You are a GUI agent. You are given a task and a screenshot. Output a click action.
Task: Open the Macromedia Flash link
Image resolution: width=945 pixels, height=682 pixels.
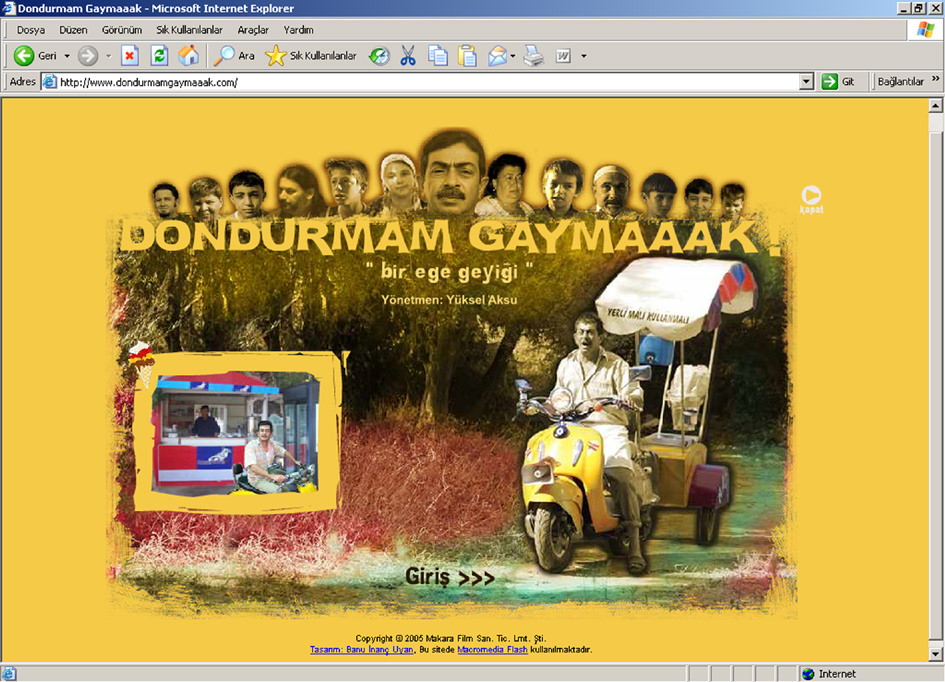[492, 649]
